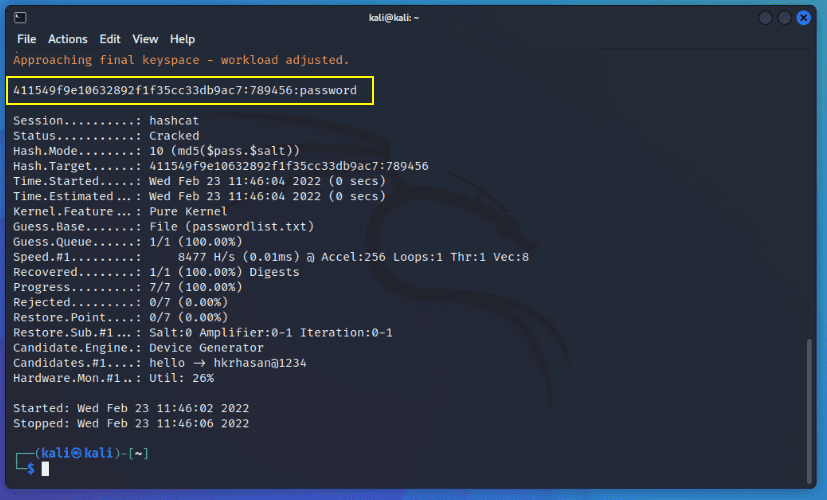Click the terminal vertical scrollbar thumb
The image size is (827, 500).
[809, 410]
